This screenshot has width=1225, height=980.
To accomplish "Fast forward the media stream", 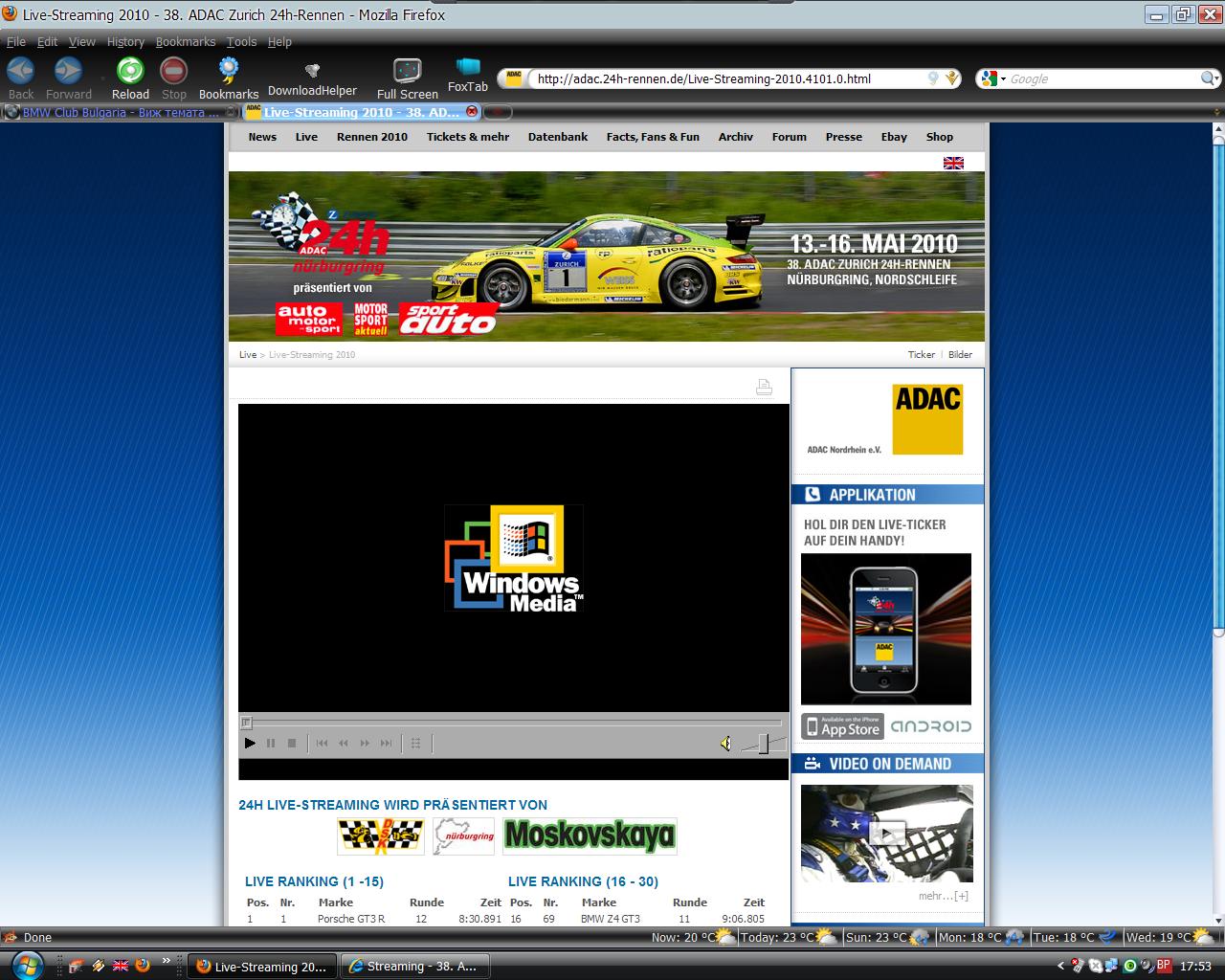I will click(x=365, y=743).
